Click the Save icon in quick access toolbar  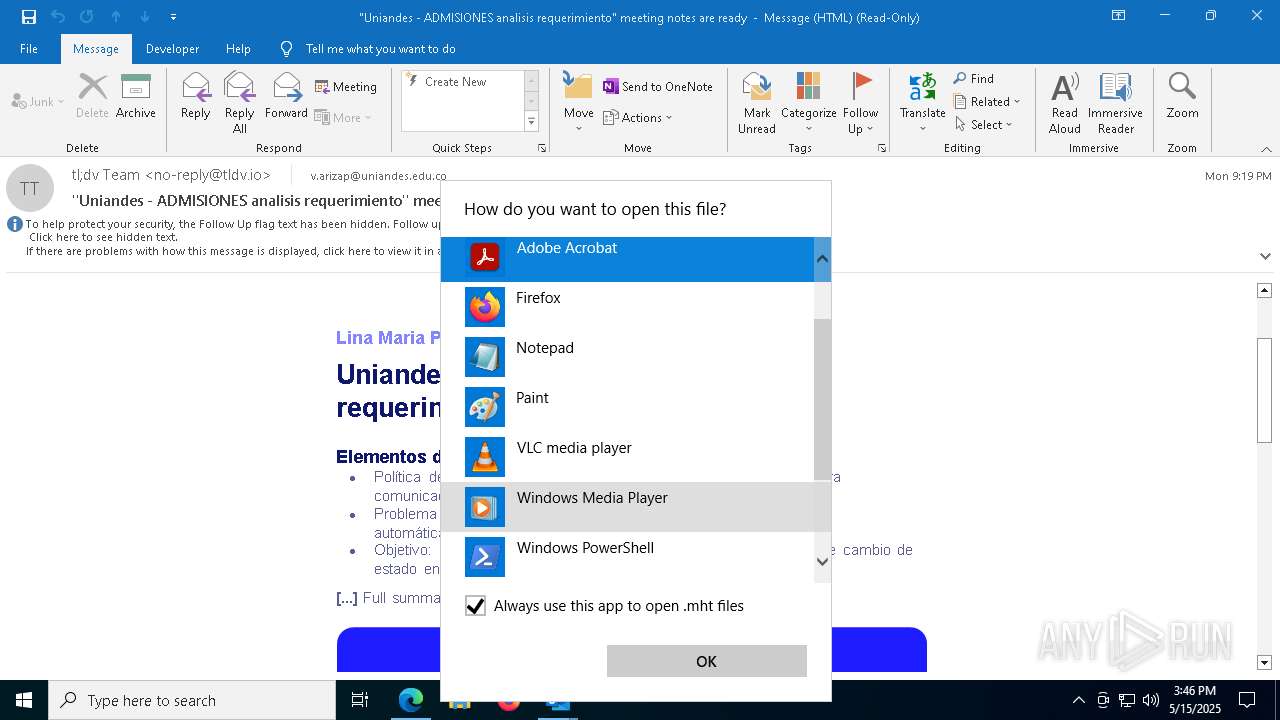pyautogui.click(x=29, y=17)
